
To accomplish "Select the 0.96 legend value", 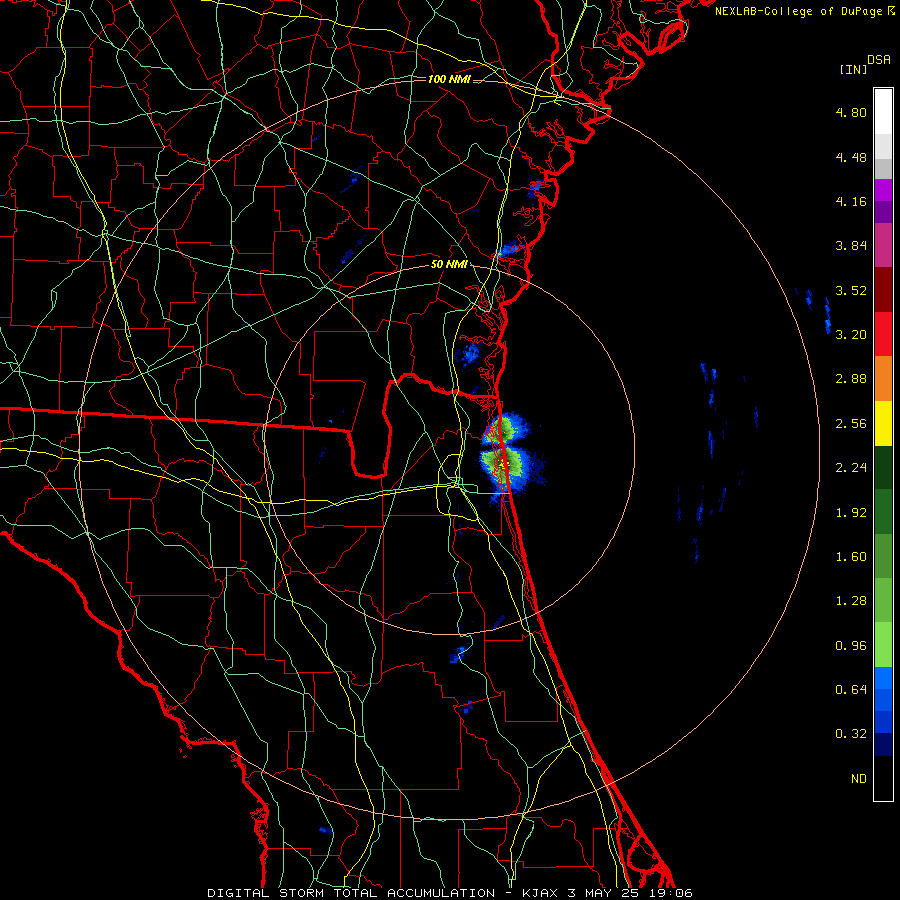I will (851, 646).
